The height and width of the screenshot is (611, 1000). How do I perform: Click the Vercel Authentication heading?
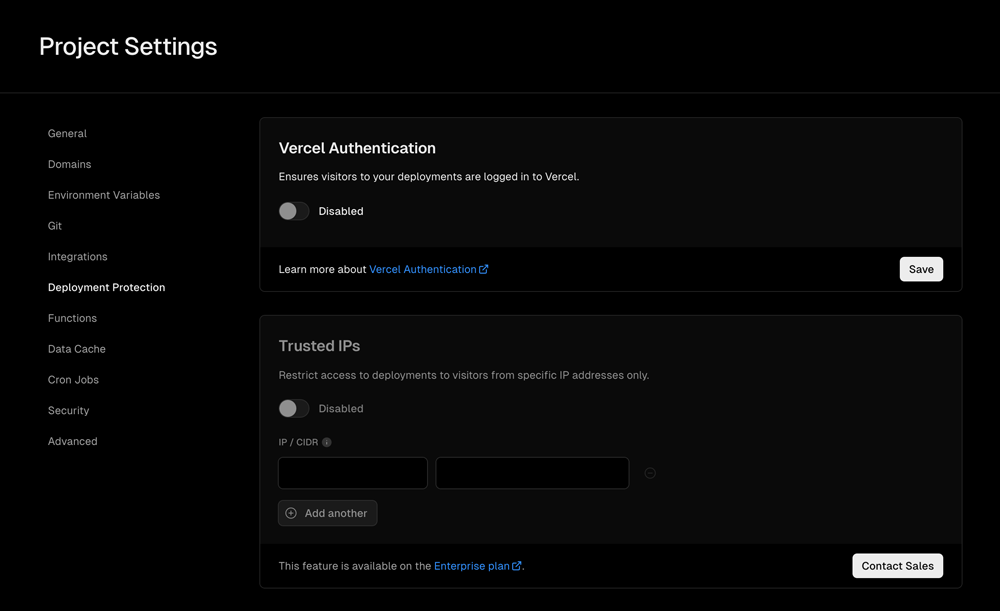(x=357, y=148)
